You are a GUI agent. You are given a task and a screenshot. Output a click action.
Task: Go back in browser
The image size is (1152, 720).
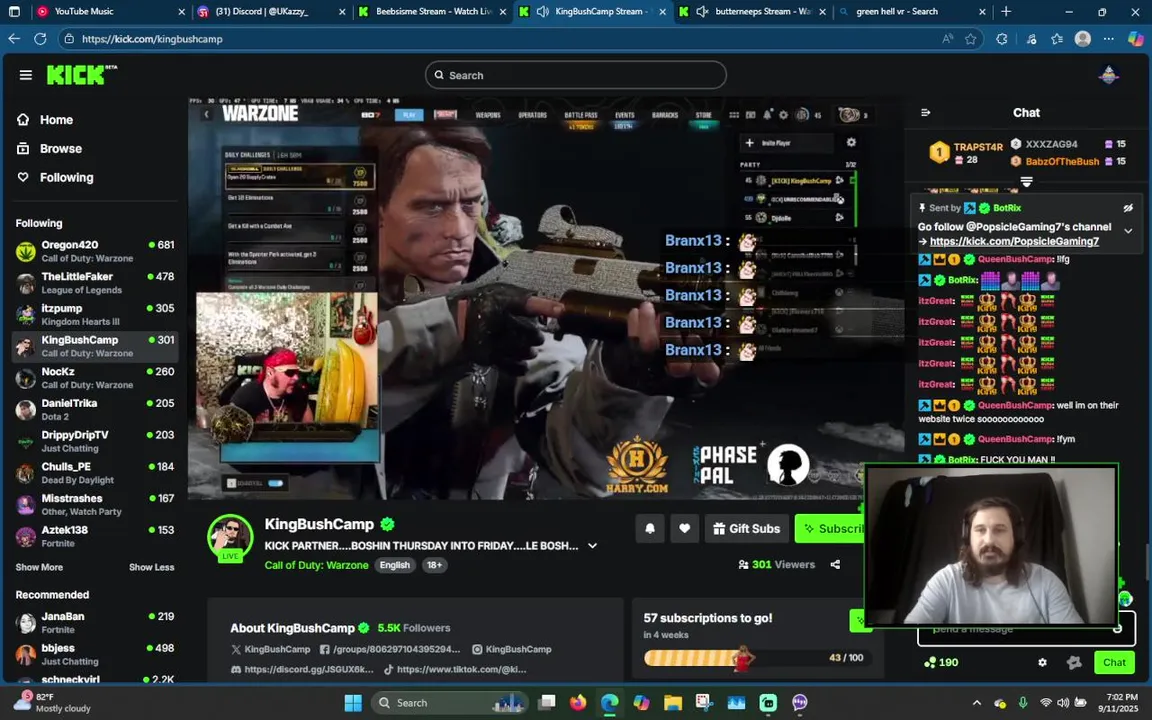coord(14,38)
